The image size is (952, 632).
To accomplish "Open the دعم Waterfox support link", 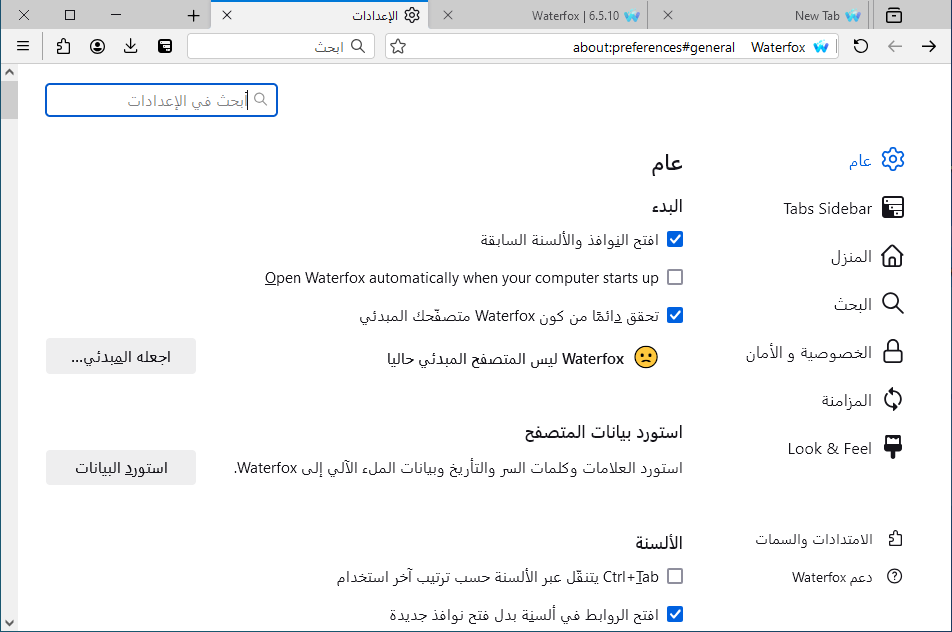I will click(x=847, y=577).
